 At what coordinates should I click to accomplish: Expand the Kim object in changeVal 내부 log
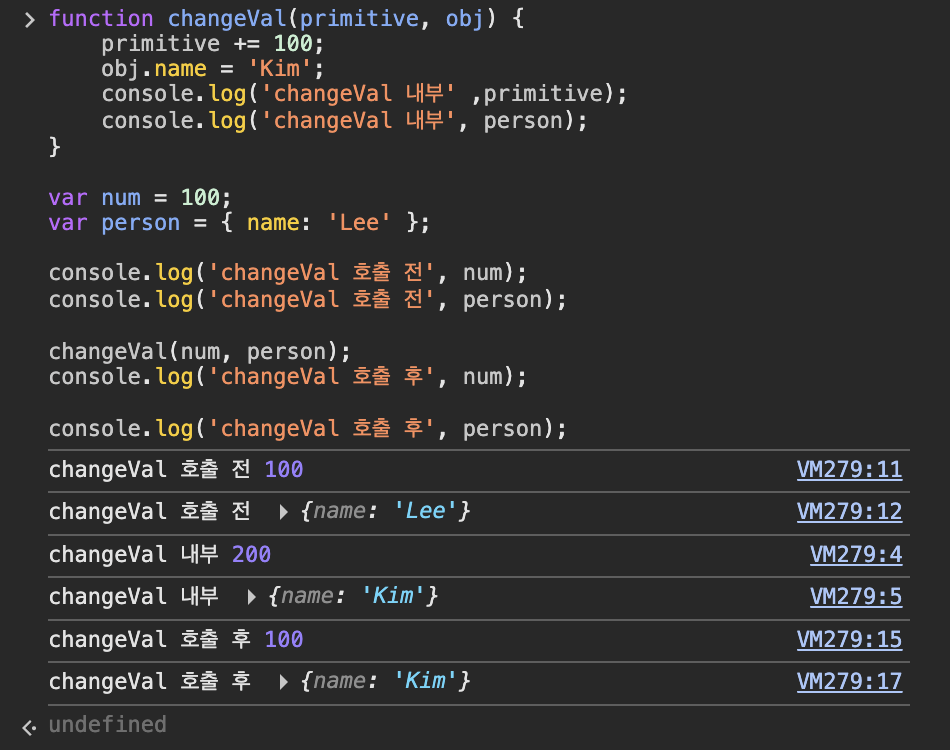pos(252,597)
